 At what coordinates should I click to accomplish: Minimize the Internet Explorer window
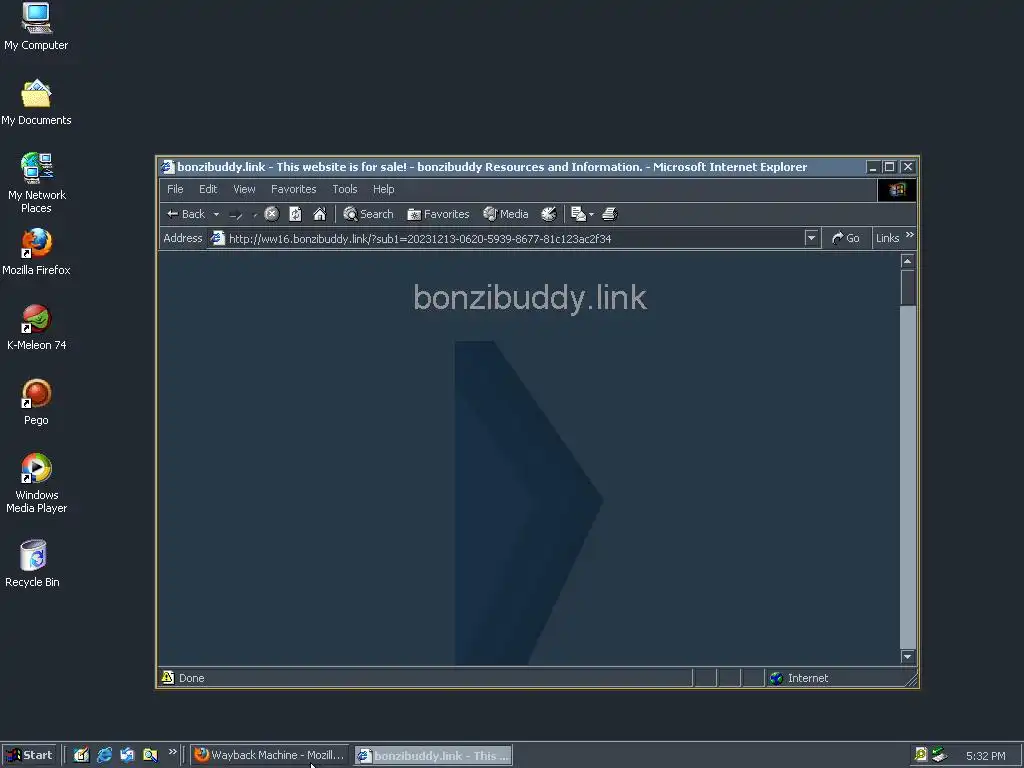(x=872, y=167)
